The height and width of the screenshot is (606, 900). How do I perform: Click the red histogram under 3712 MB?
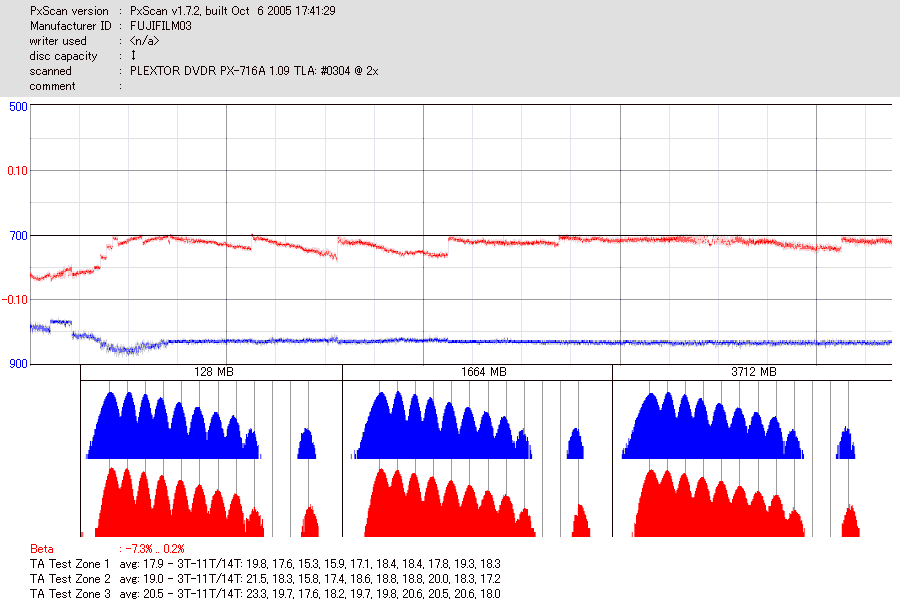coord(719,503)
